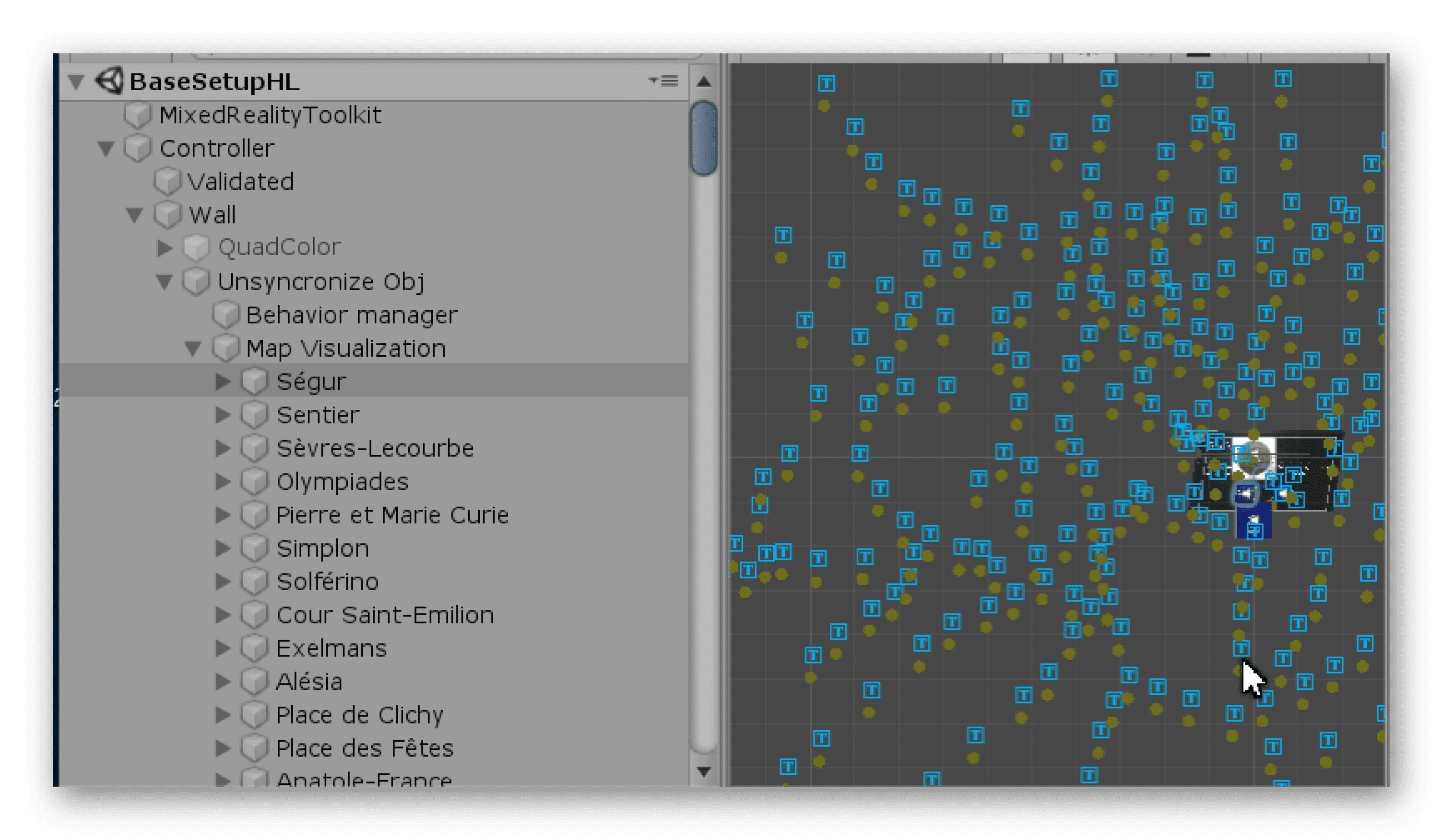
Task: Expand the Alésia node
Action: (224, 681)
